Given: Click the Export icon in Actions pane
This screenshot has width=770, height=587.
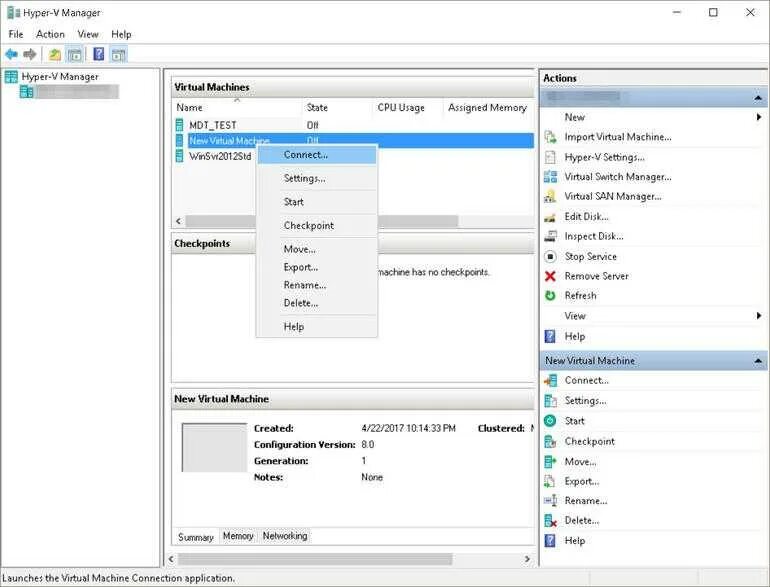Looking at the screenshot, I should pos(550,481).
